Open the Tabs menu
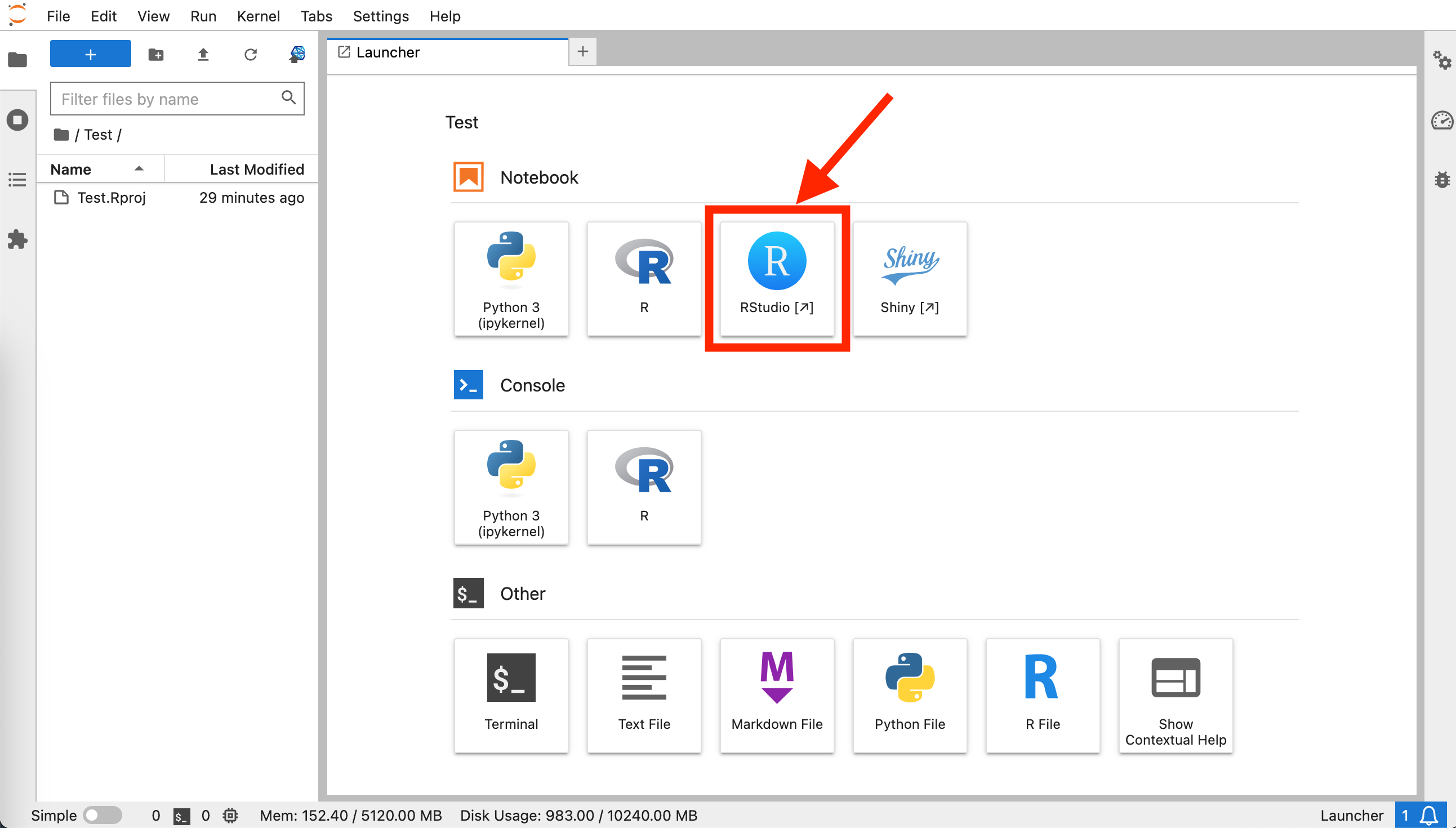The image size is (1456, 828). (316, 16)
